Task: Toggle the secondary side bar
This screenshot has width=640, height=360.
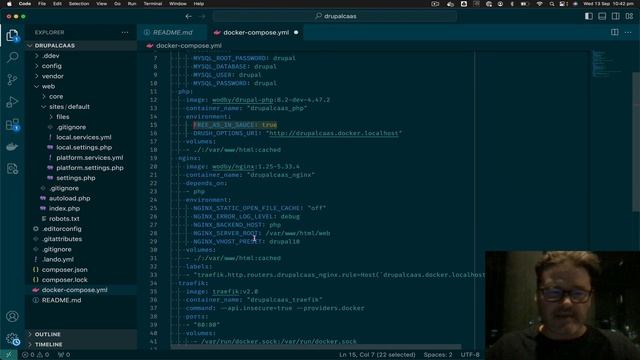Action: pyautogui.click(x=616, y=16)
